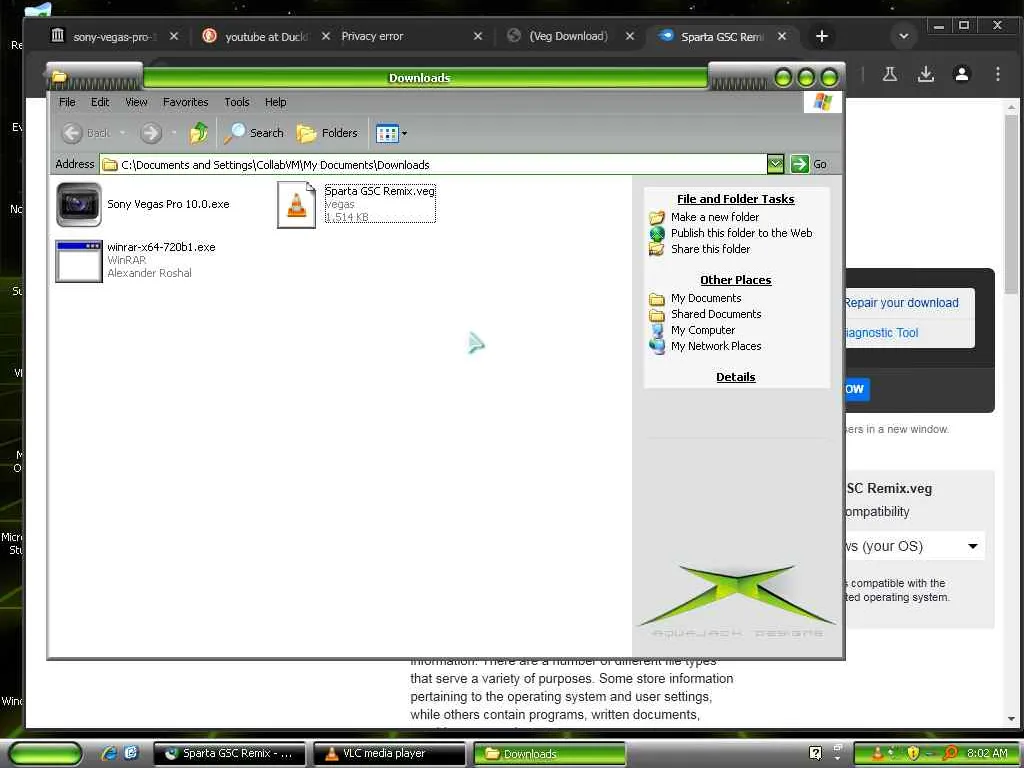
Task: Click the 8:02 AM clock
Action: click(x=987, y=753)
